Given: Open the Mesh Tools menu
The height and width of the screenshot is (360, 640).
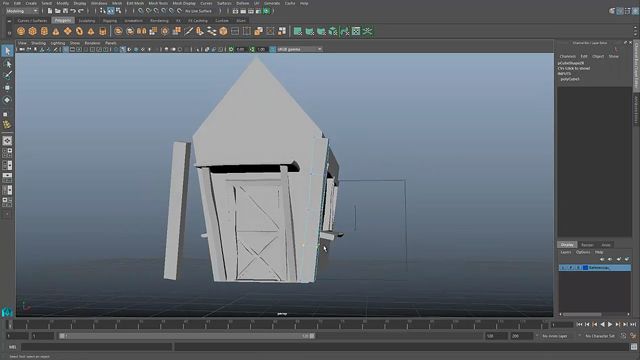Looking at the screenshot, I should coord(158,3).
